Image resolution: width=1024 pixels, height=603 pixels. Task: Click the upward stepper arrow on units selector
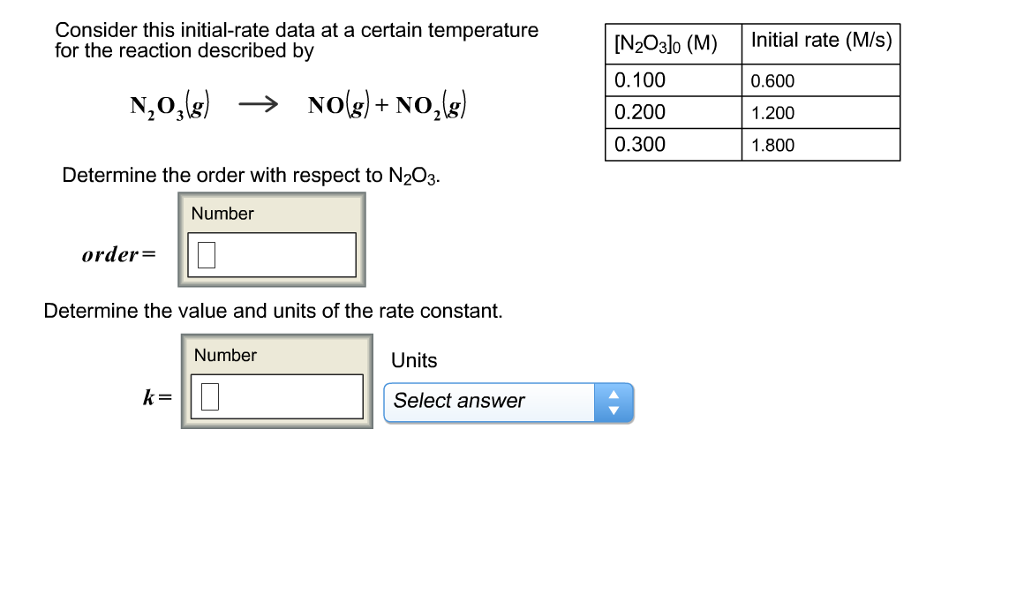click(614, 395)
